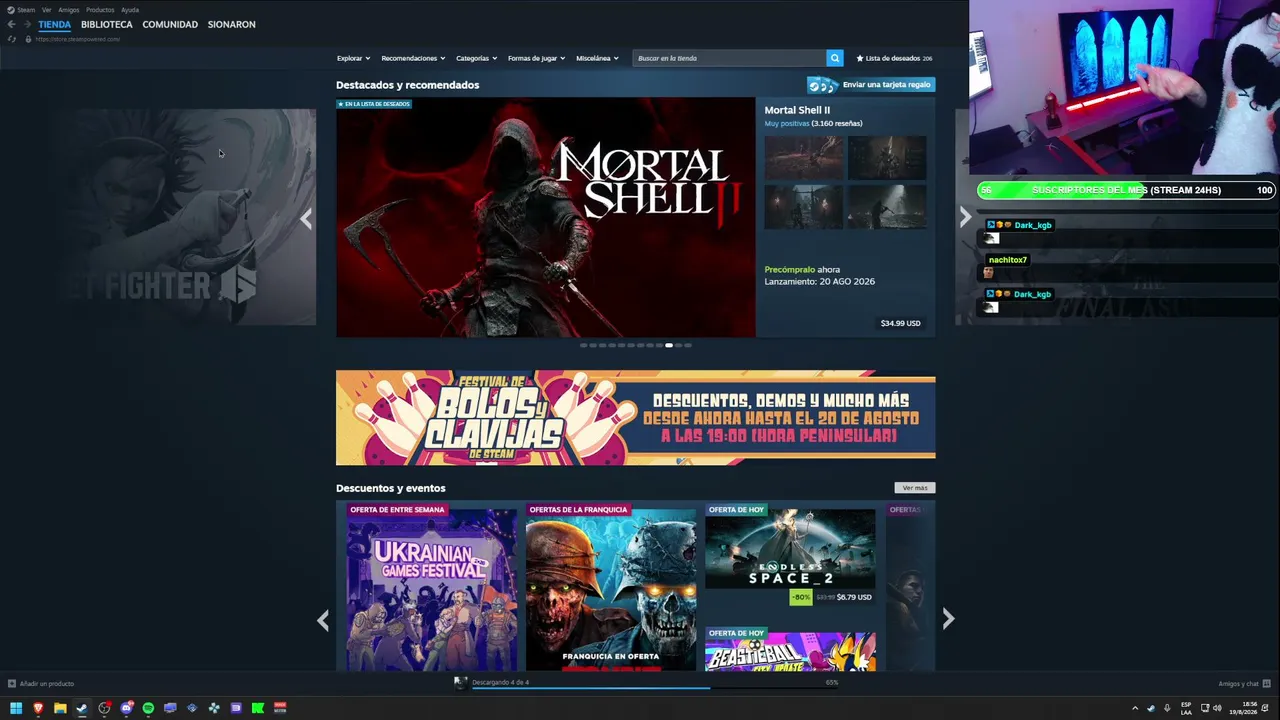
Task: Open the Mortal Shell II featured banner
Action: 546,217
